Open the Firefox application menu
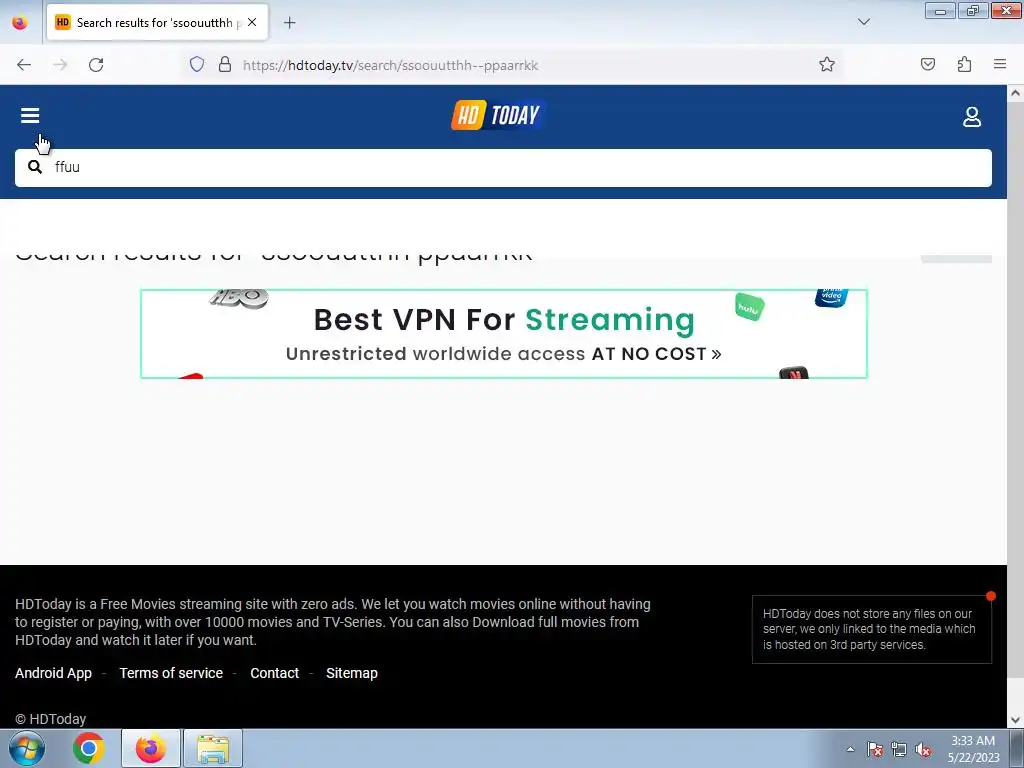Image resolution: width=1024 pixels, height=768 pixels. (1000, 64)
